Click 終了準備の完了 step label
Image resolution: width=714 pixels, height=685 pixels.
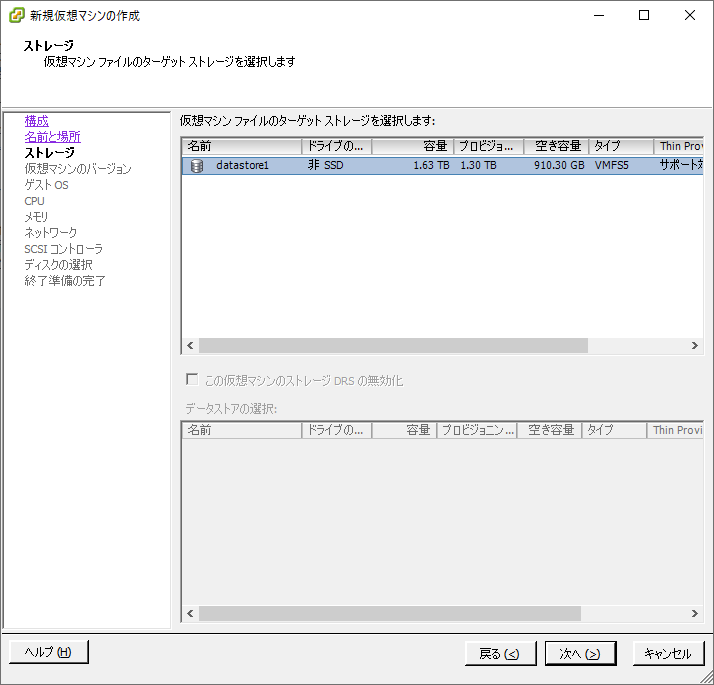click(x=65, y=281)
